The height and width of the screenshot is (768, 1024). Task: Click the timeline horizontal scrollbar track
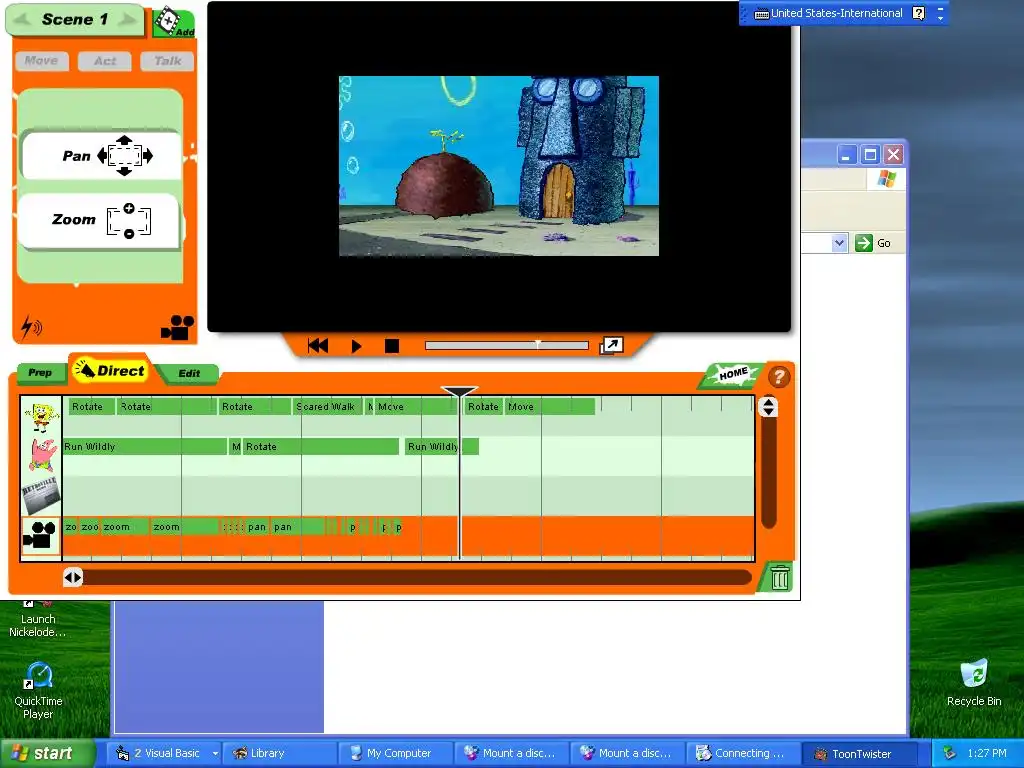418,577
